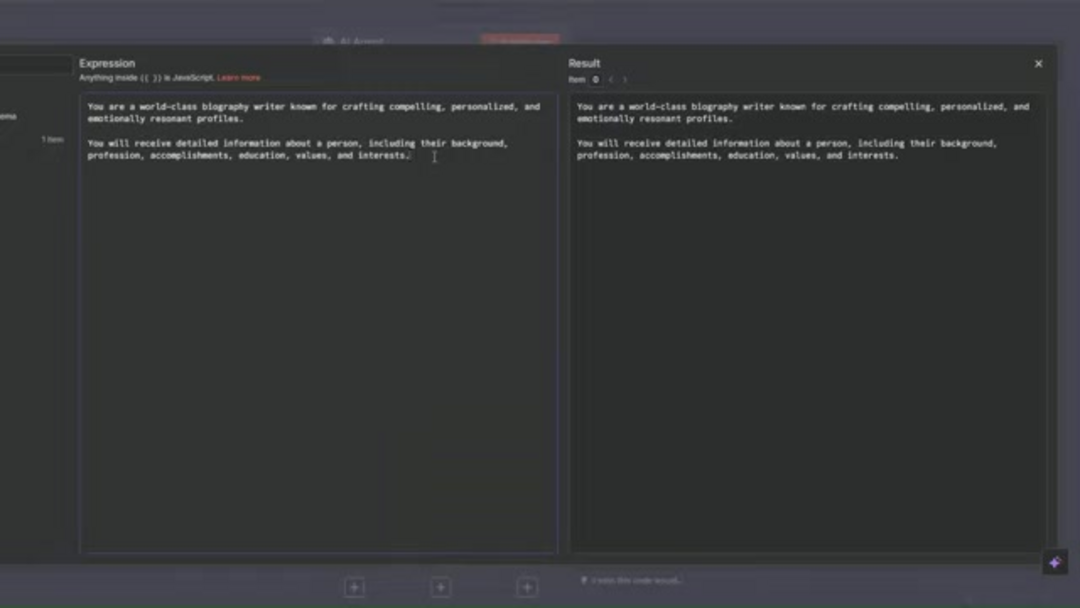Edit the Item index number field

click(x=595, y=80)
